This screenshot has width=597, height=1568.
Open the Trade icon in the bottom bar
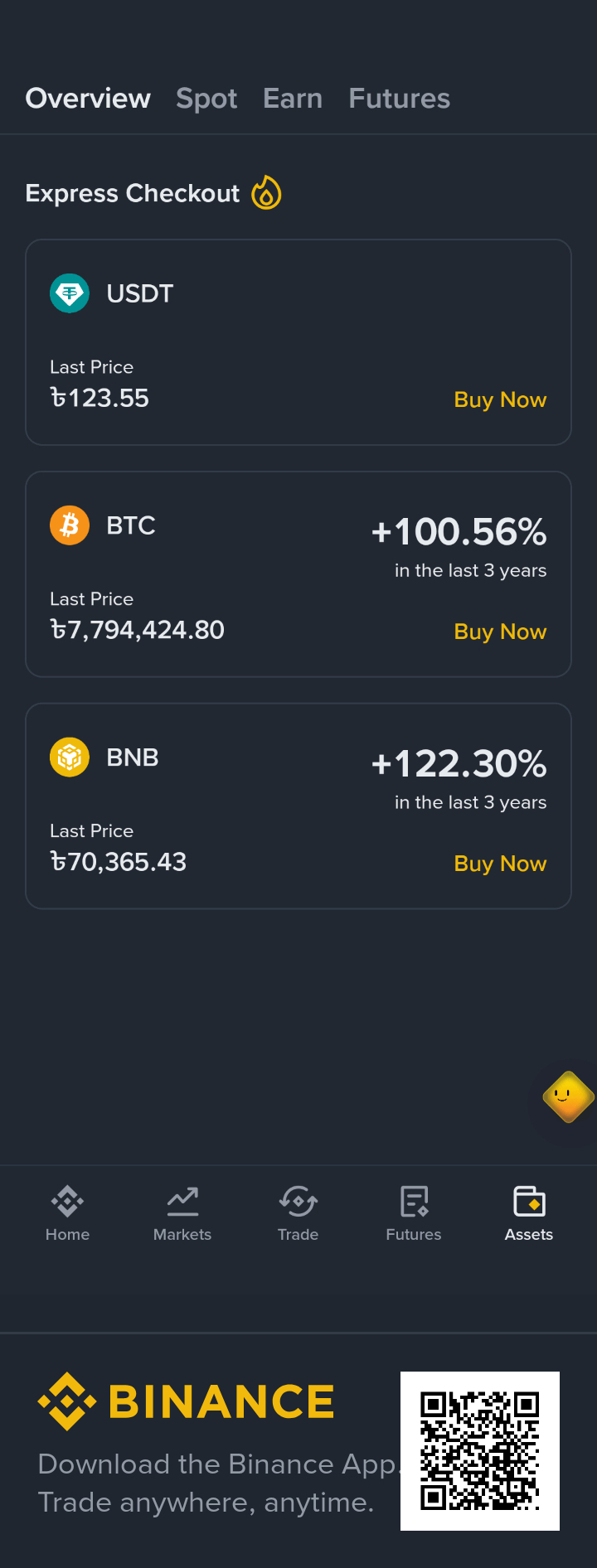(298, 1201)
